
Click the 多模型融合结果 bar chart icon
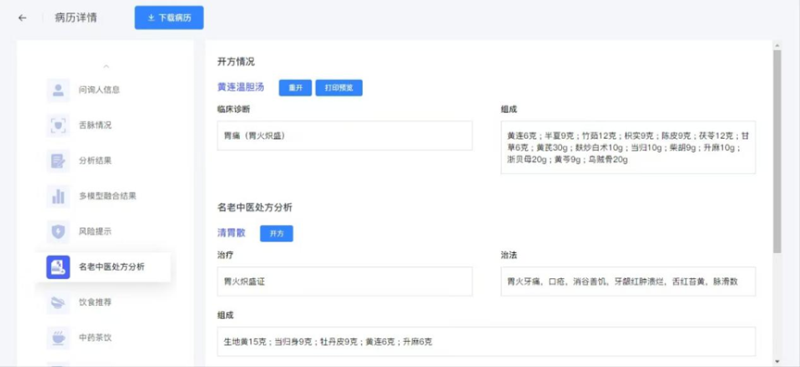tap(58, 196)
